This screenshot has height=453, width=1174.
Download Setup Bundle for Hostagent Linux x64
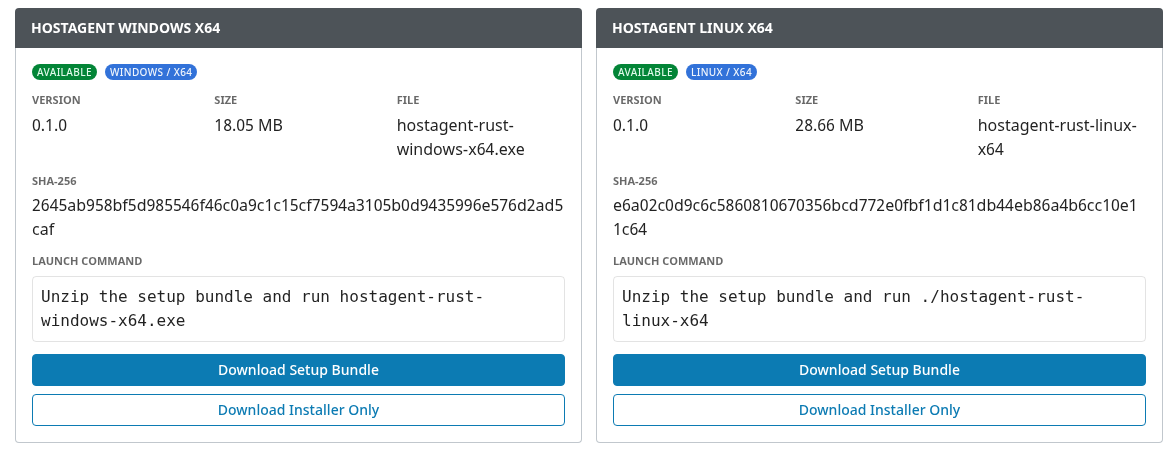879,370
